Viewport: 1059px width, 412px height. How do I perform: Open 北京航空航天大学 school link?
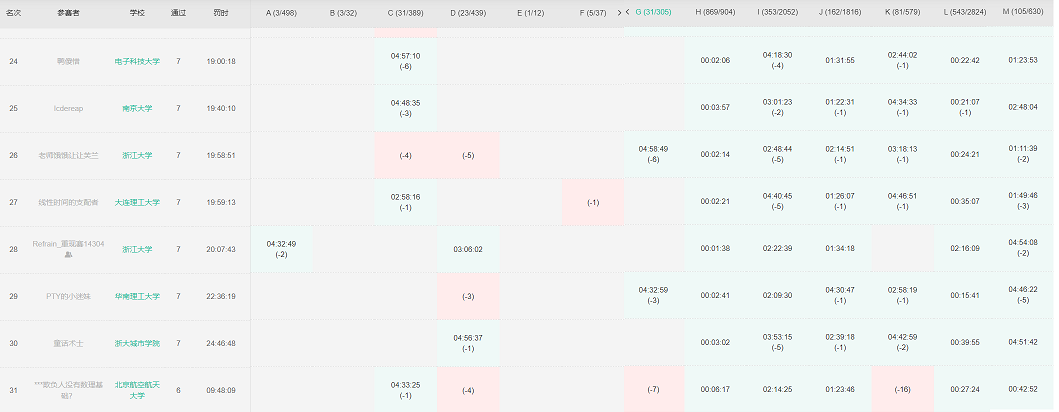[137, 390]
